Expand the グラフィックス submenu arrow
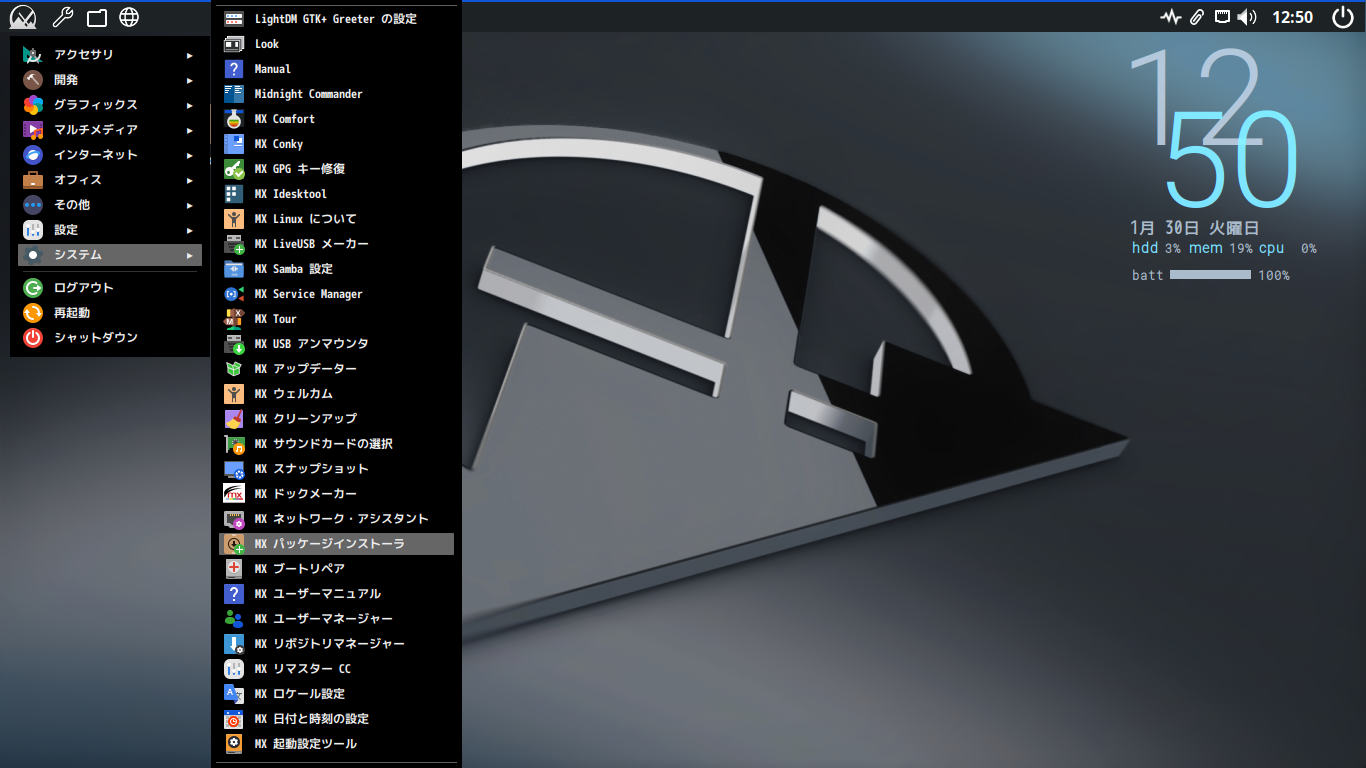Screen dimensions: 1366x768 tap(190, 106)
